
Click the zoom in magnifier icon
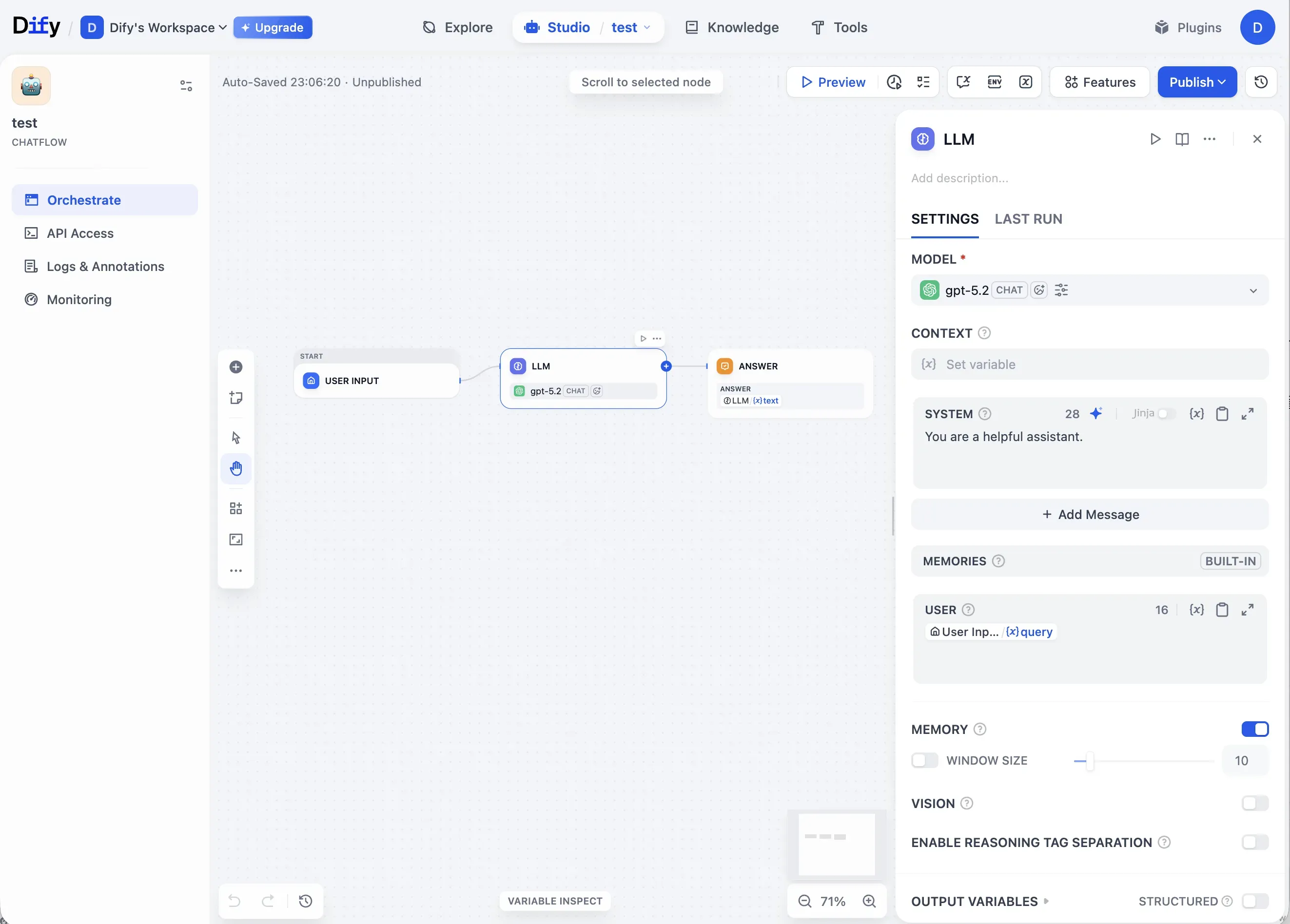tap(869, 901)
